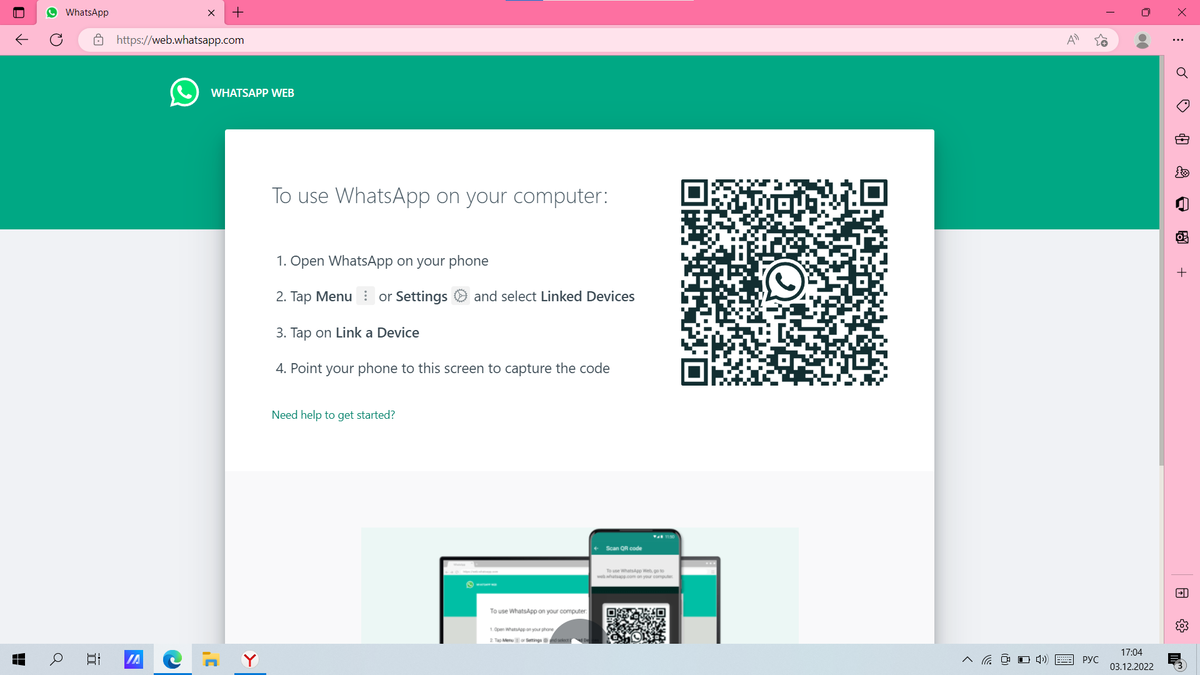
Task: Open the Wi-Fi network tray icon
Action: (x=986, y=660)
